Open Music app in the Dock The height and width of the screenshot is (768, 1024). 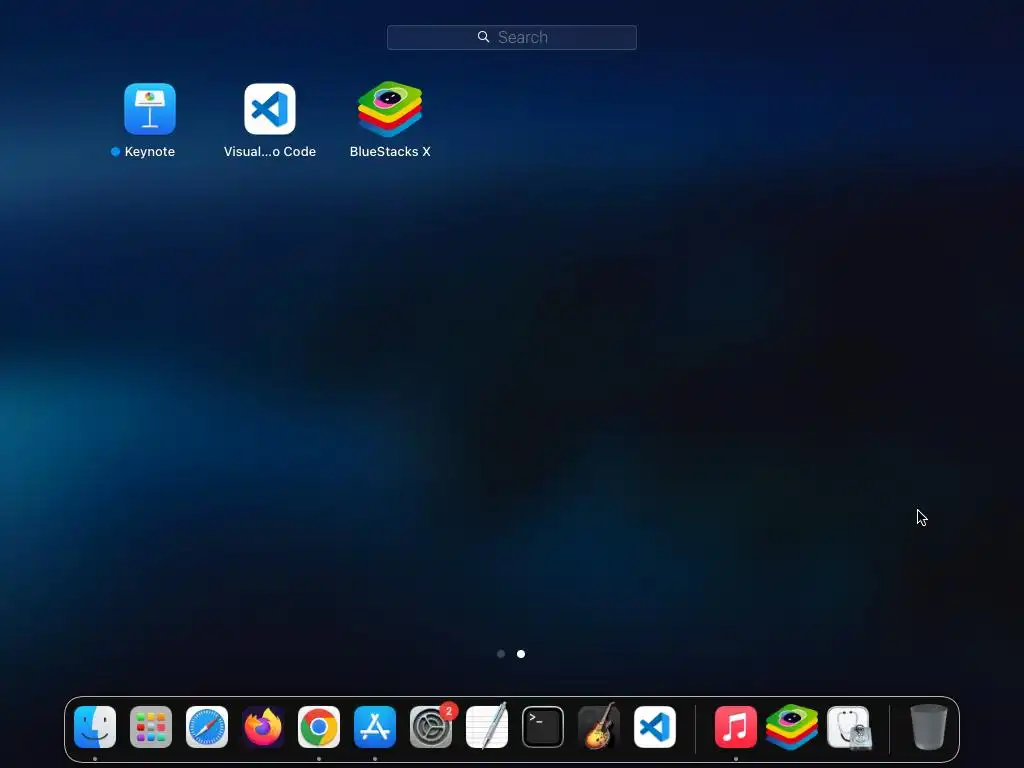736,727
